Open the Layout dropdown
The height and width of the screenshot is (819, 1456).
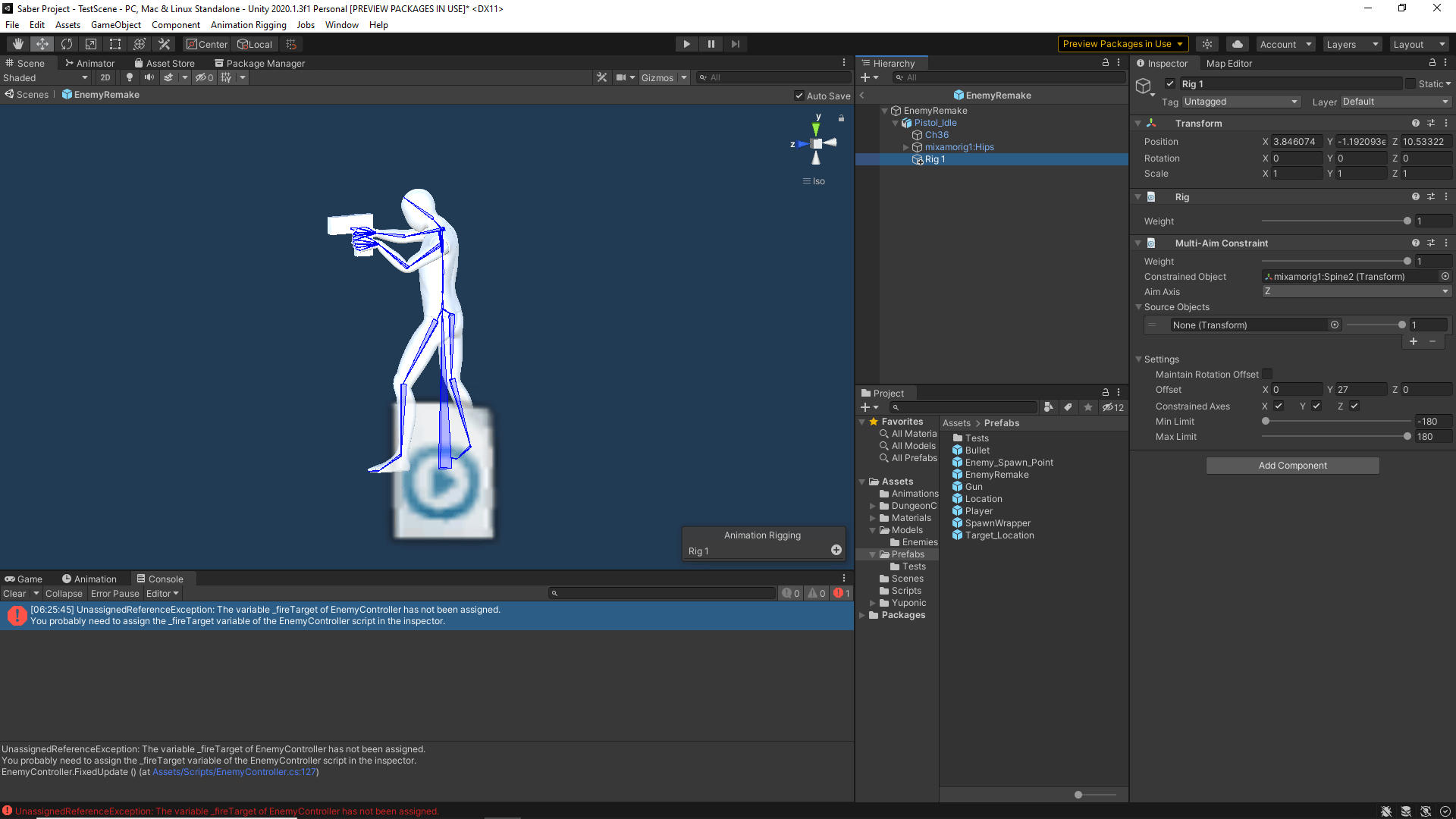click(x=1419, y=44)
